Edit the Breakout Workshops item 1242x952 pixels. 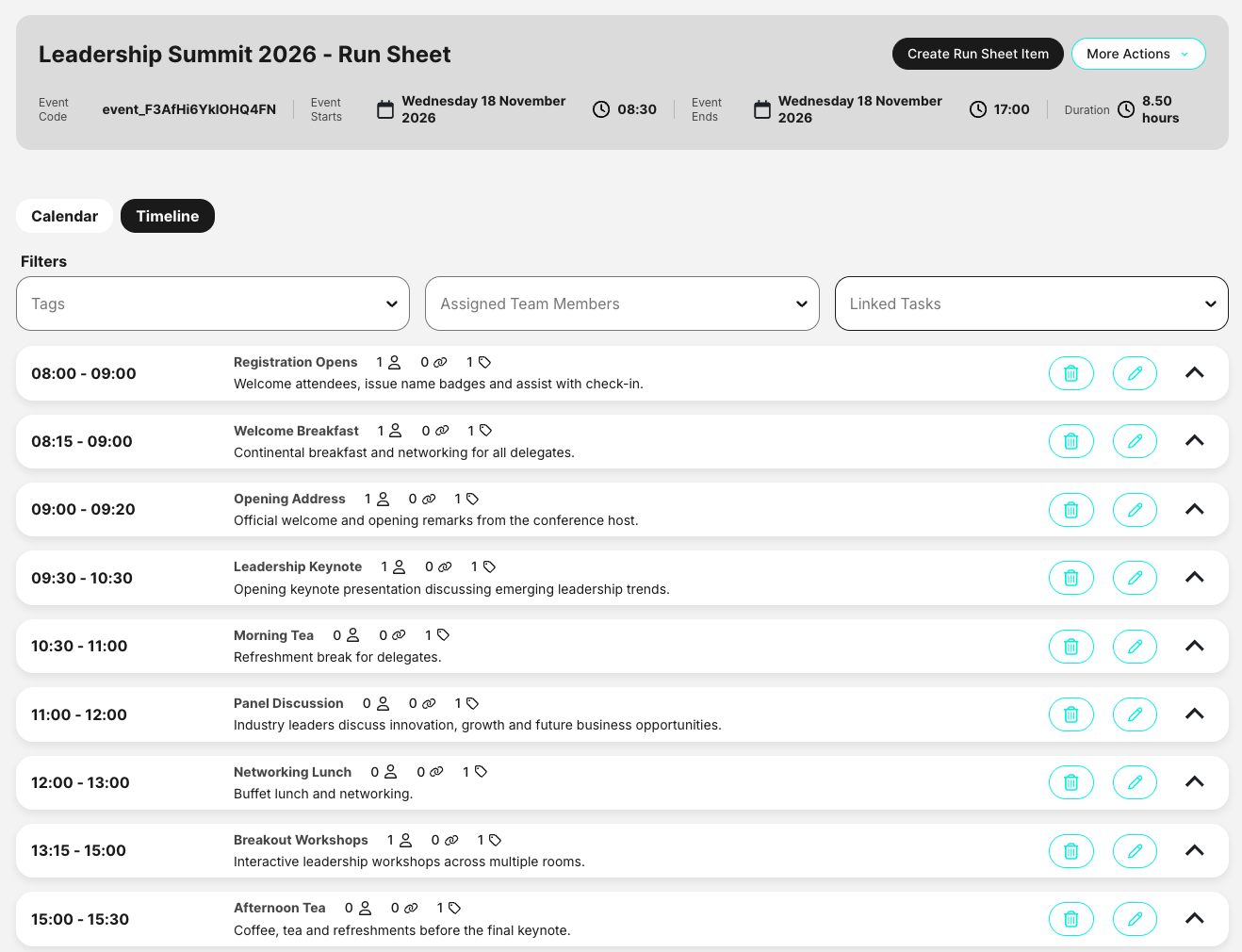[1135, 851]
